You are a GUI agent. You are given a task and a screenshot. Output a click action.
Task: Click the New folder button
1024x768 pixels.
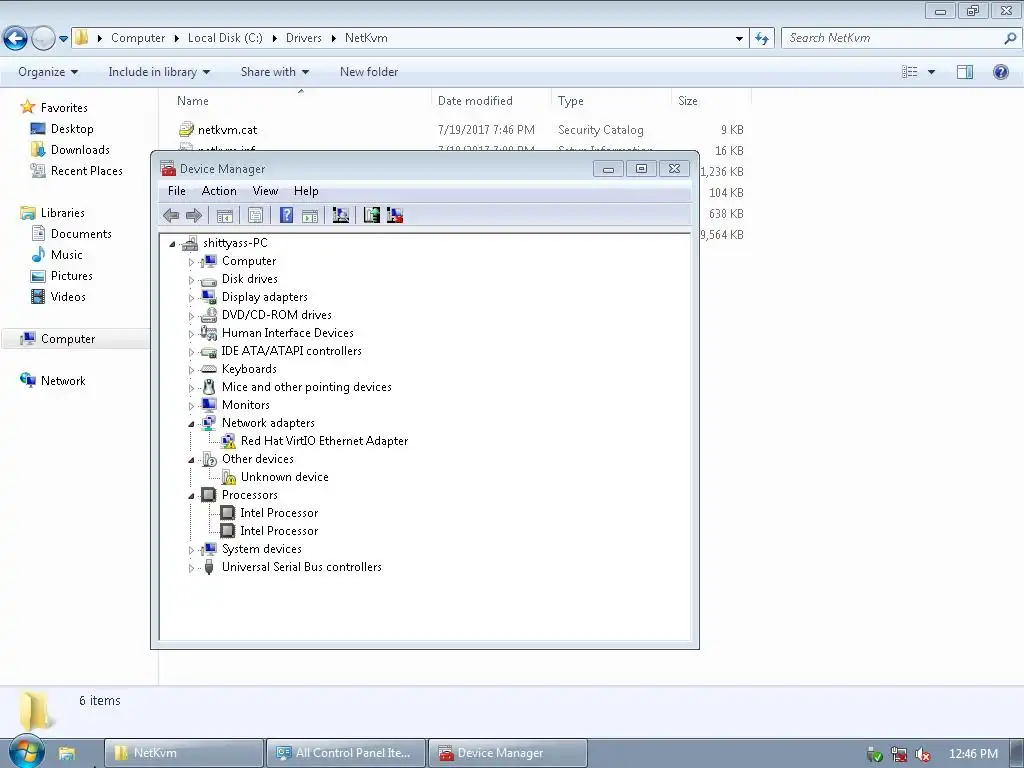click(x=369, y=72)
